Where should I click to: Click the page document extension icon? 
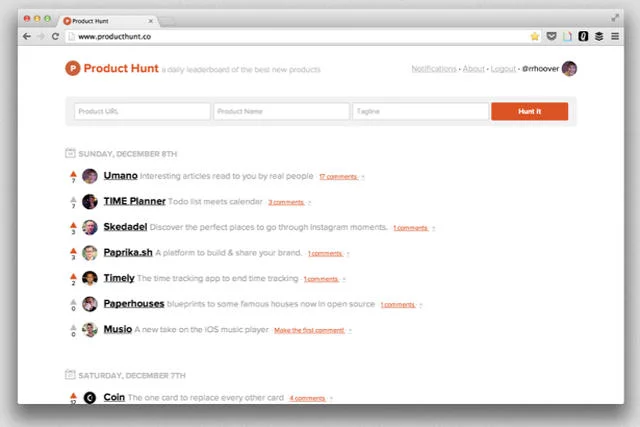pos(567,36)
